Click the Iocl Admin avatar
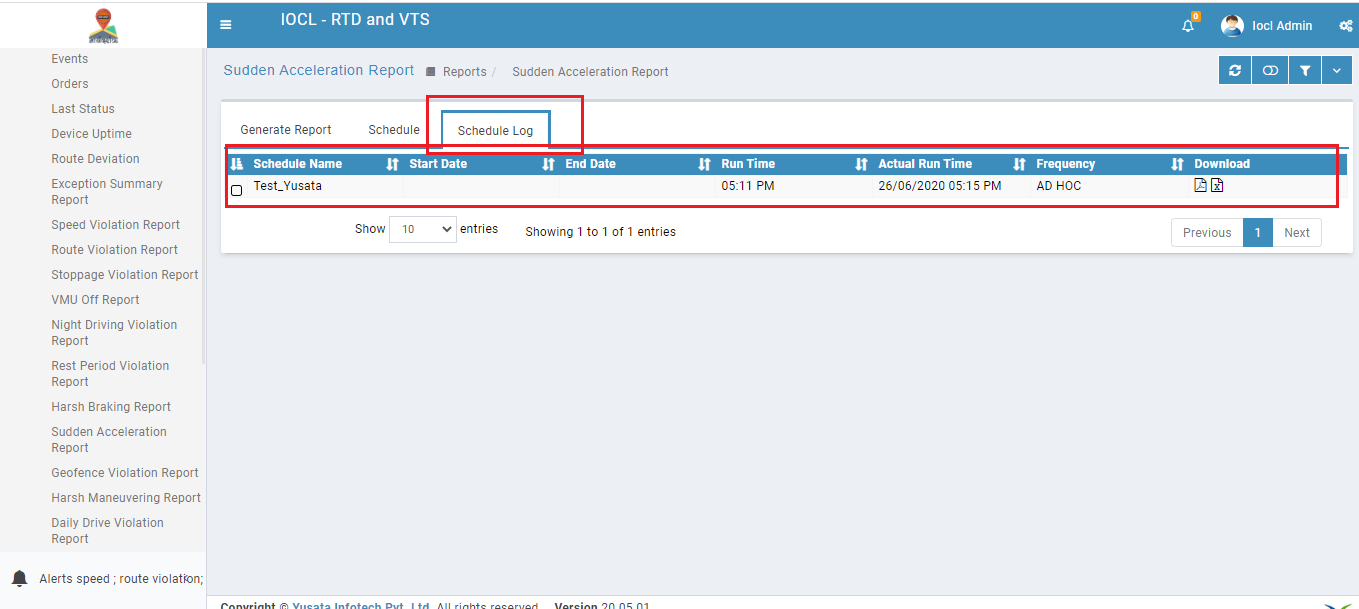1359x609 pixels. 1232,26
